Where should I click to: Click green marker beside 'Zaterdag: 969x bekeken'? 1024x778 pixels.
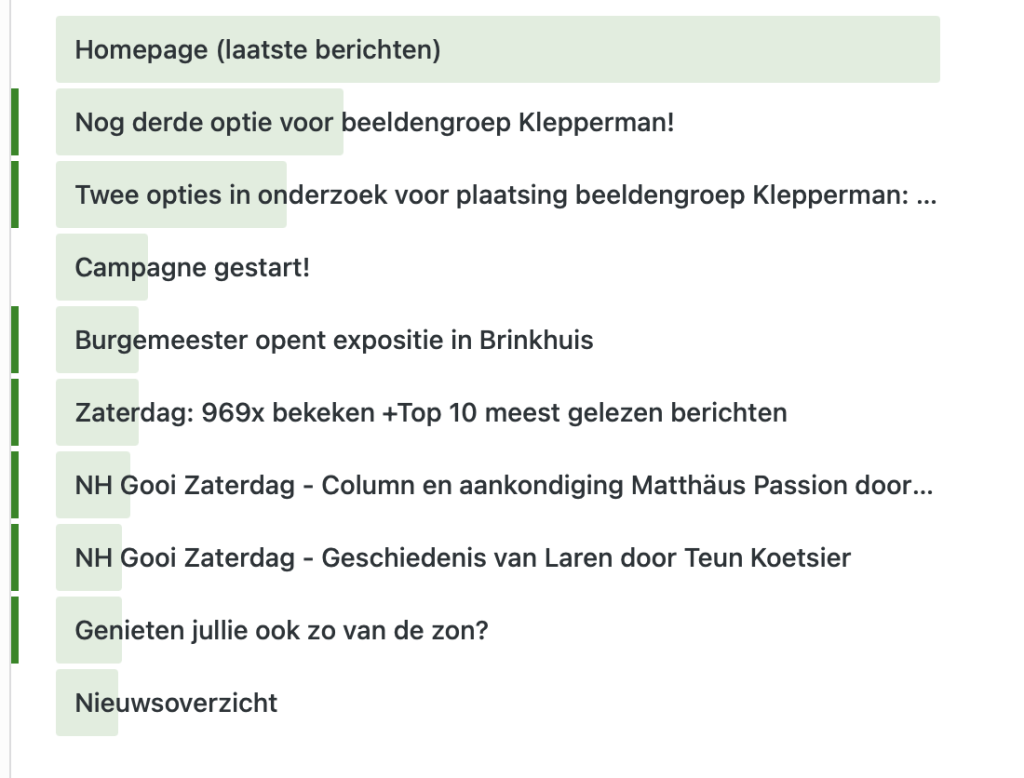[x=15, y=412]
